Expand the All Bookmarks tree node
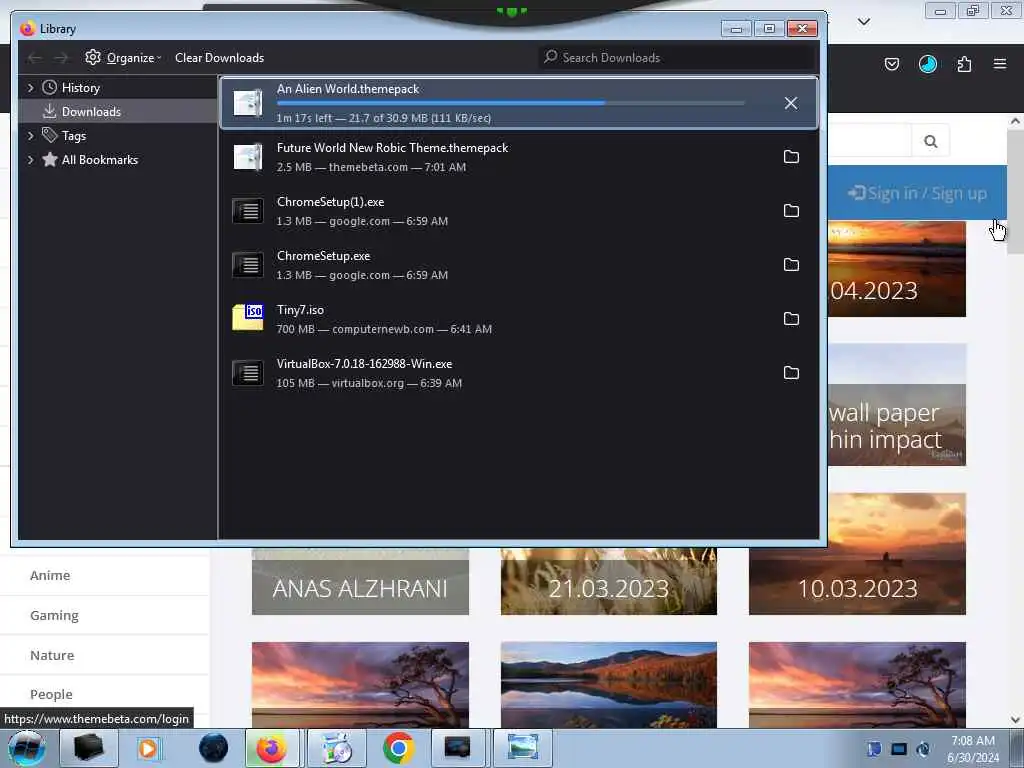The width and height of the screenshot is (1024, 768). (x=31, y=160)
